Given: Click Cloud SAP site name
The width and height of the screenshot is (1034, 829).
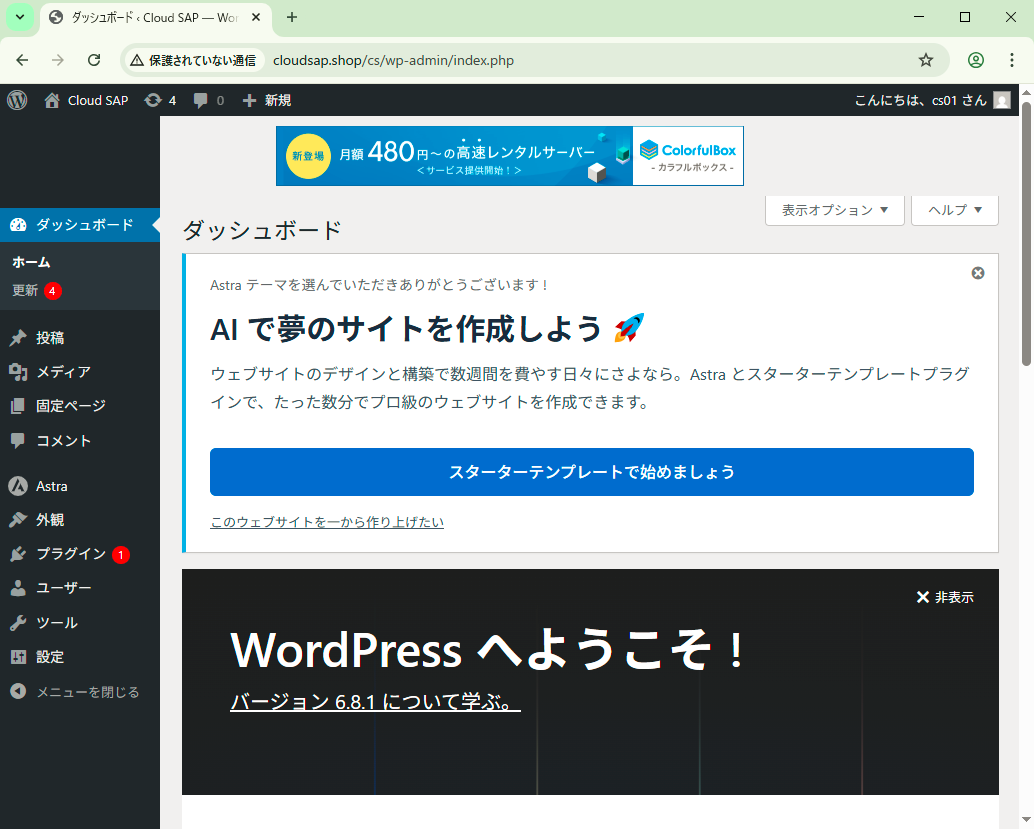Looking at the screenshot, I should [98, 100].
